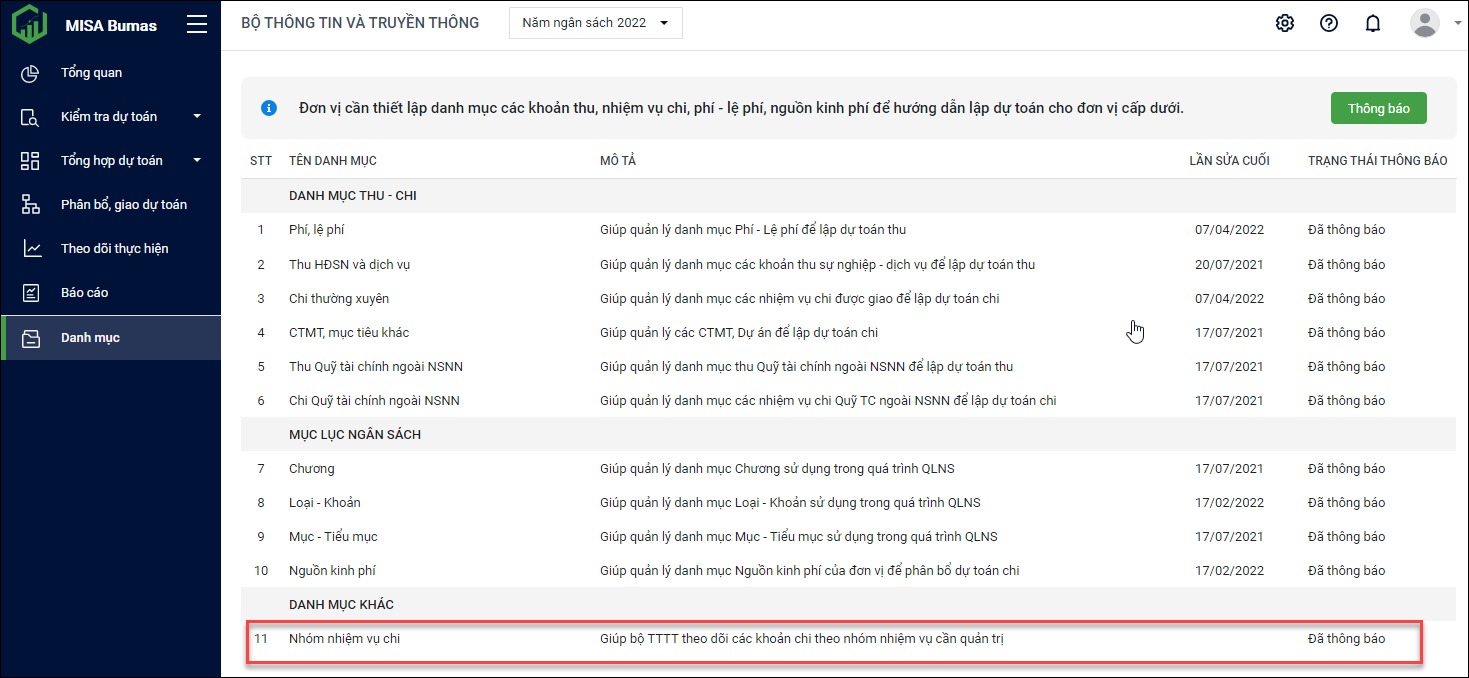Toggle the hamburger sidebar menu
Image resolution: width=1469 pixels, height=678 pixels.
coord(197,25)
